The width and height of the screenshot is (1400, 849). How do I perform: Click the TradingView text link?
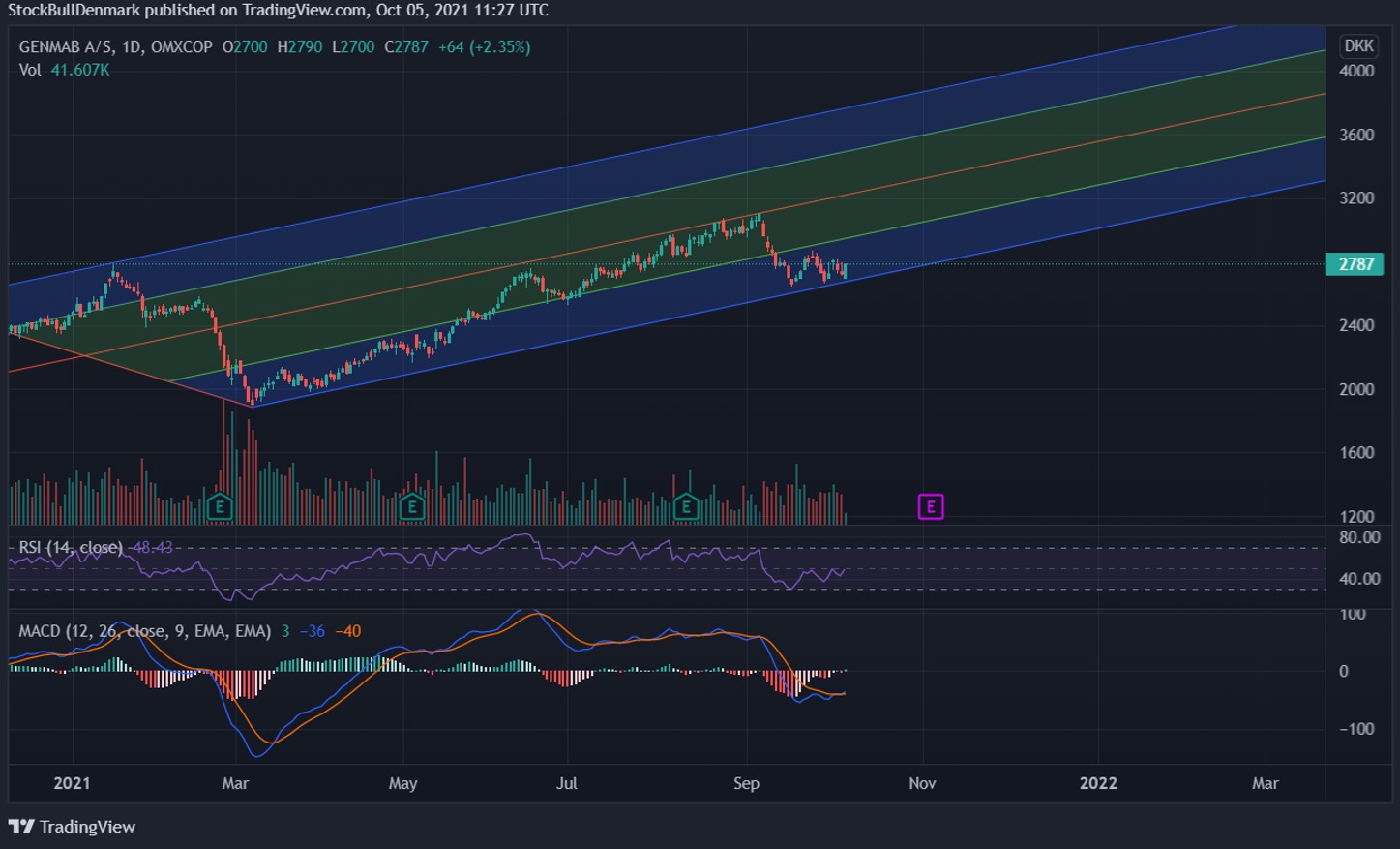pos(87,827)
